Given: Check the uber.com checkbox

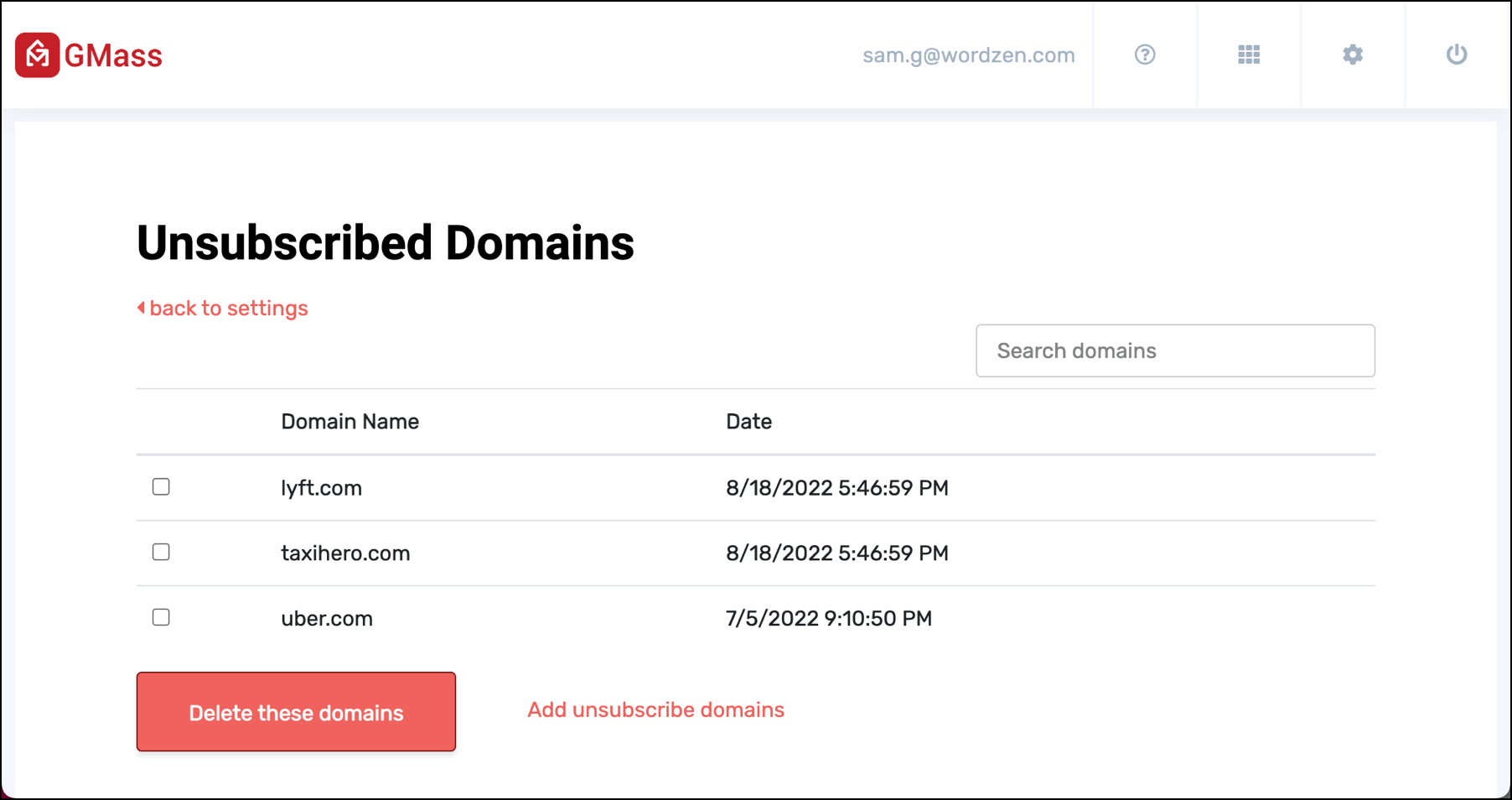Looking at the screenshot, I should click(161, 617).
